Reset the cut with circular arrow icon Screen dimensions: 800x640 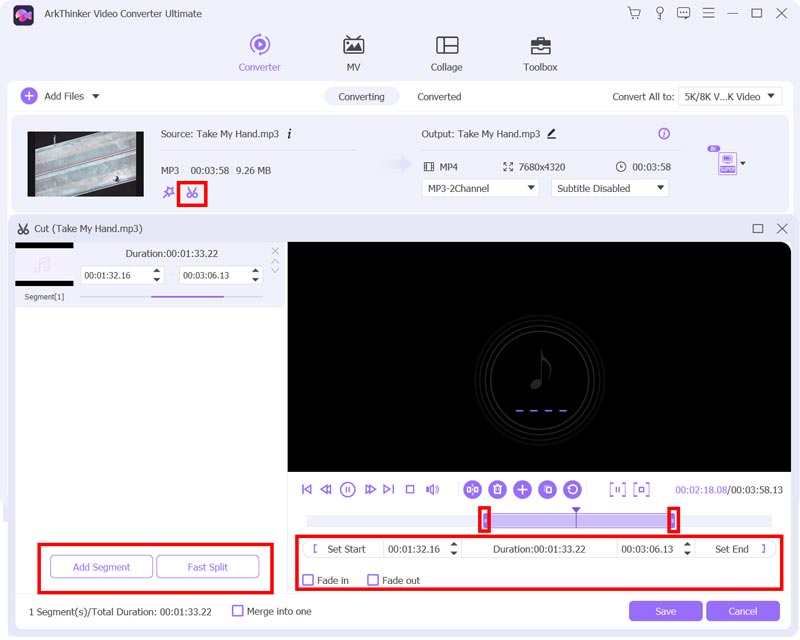[x=572, y=490]
